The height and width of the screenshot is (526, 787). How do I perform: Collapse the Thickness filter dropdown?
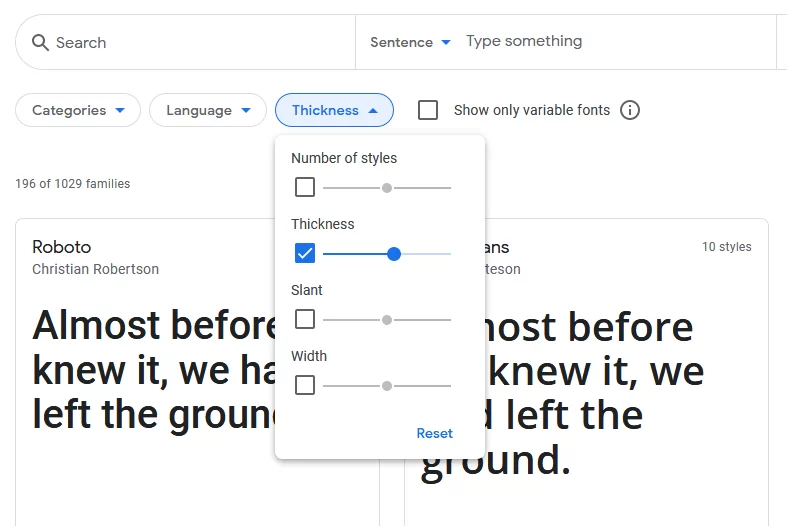(334, 110)
